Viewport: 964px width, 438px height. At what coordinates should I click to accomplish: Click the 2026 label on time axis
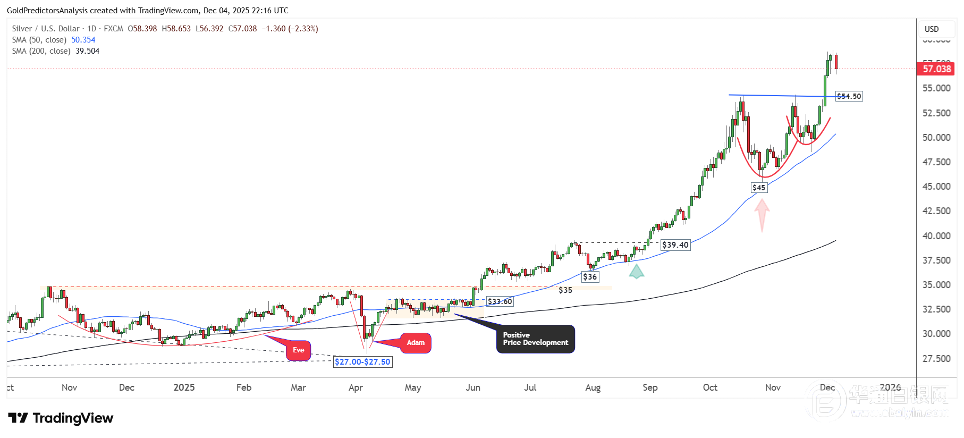tap(889, 386)
